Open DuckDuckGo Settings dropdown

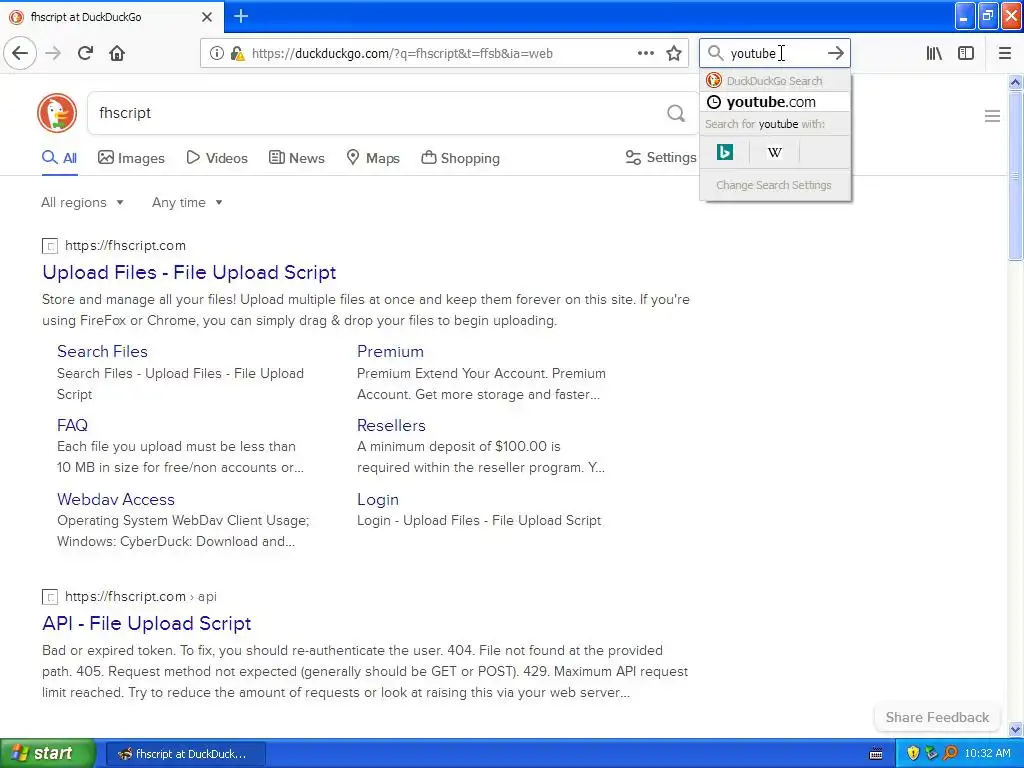pos(661,157)
